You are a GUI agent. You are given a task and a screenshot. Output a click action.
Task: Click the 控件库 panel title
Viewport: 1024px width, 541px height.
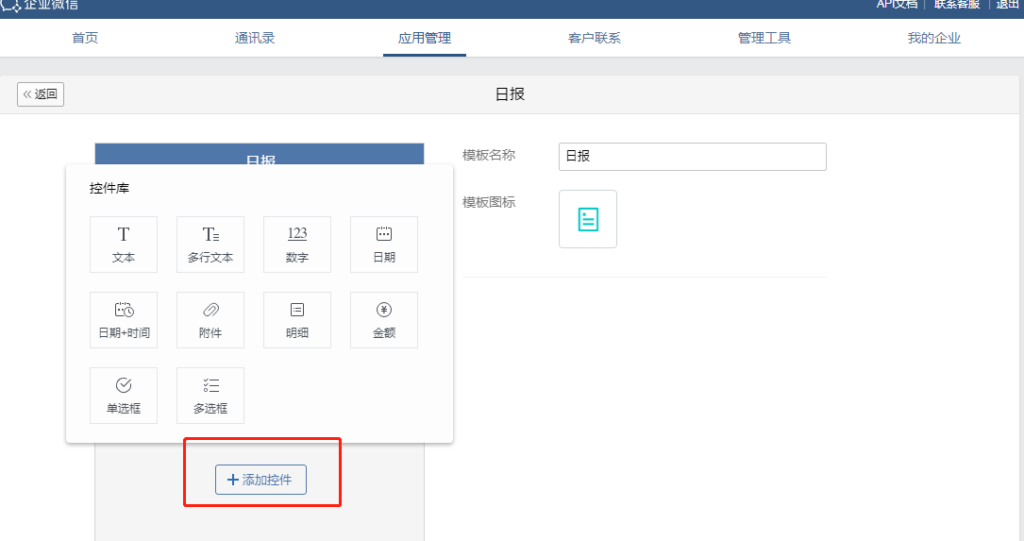109,188
